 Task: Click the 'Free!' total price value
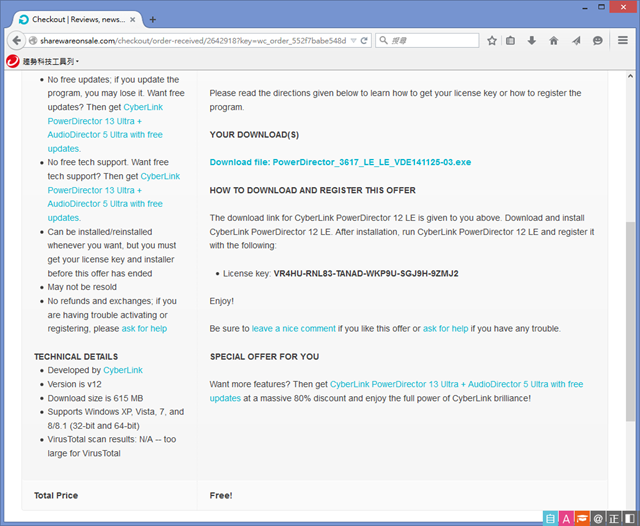click(x=221, y=496)
